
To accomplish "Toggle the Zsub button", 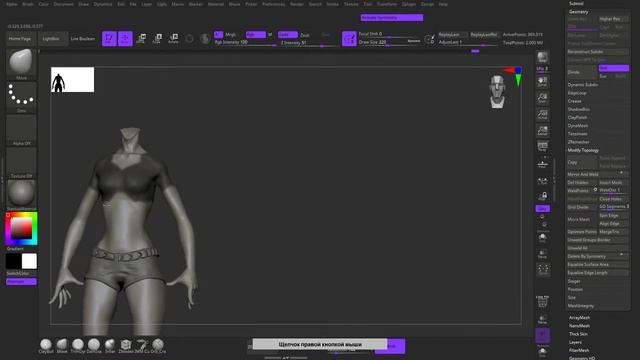I will point(305,35).
